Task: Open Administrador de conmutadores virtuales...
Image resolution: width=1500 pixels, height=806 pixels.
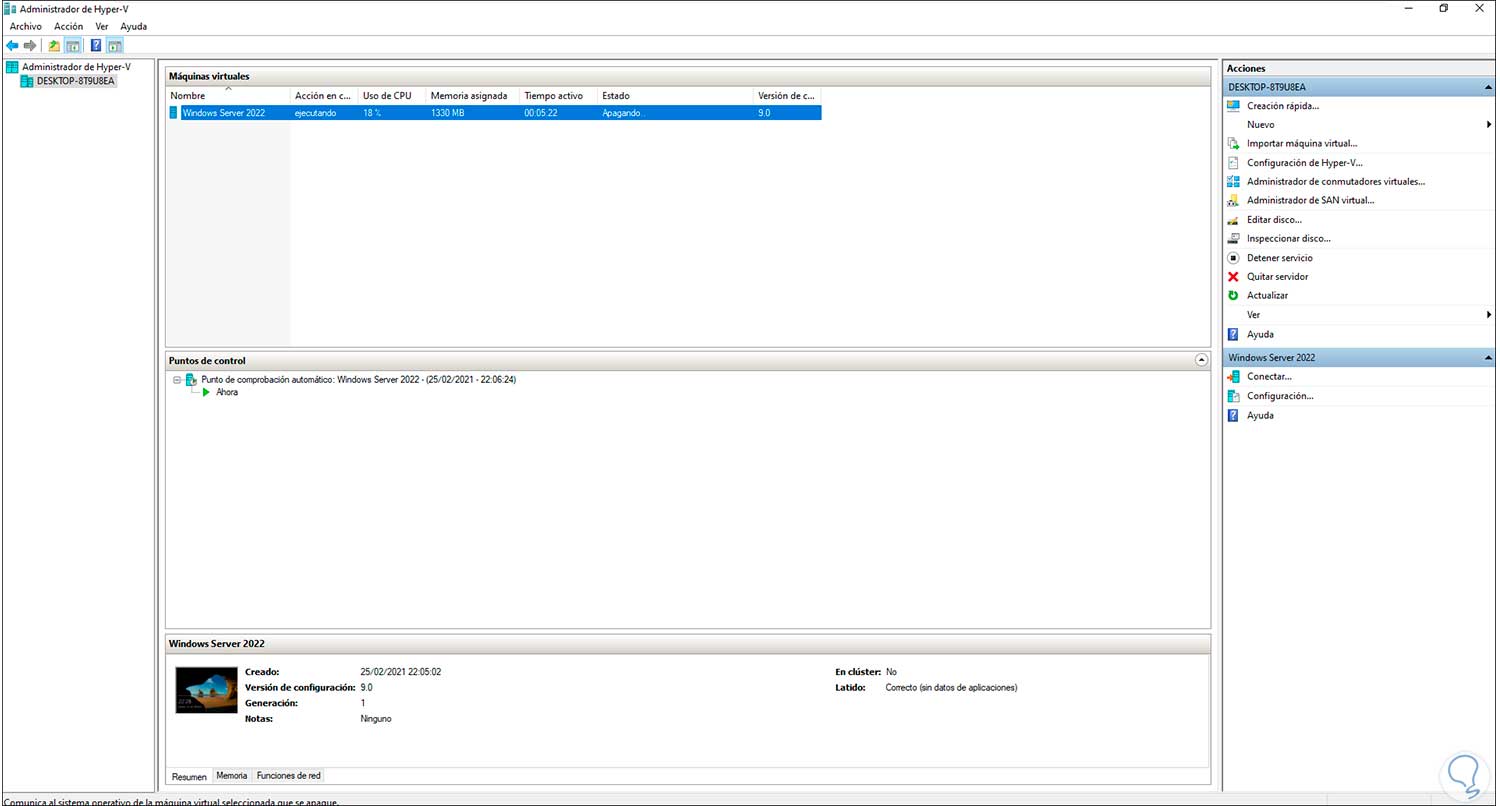Action: 1336,182
